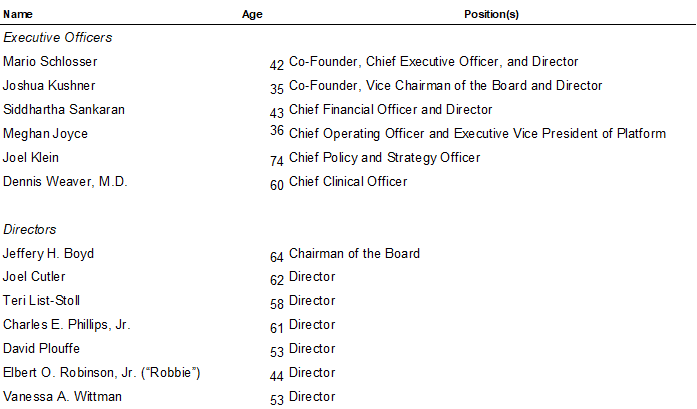697x409 pixels.
Task: Click the Teri List-Stoll row name
Action: click(41, 301)
